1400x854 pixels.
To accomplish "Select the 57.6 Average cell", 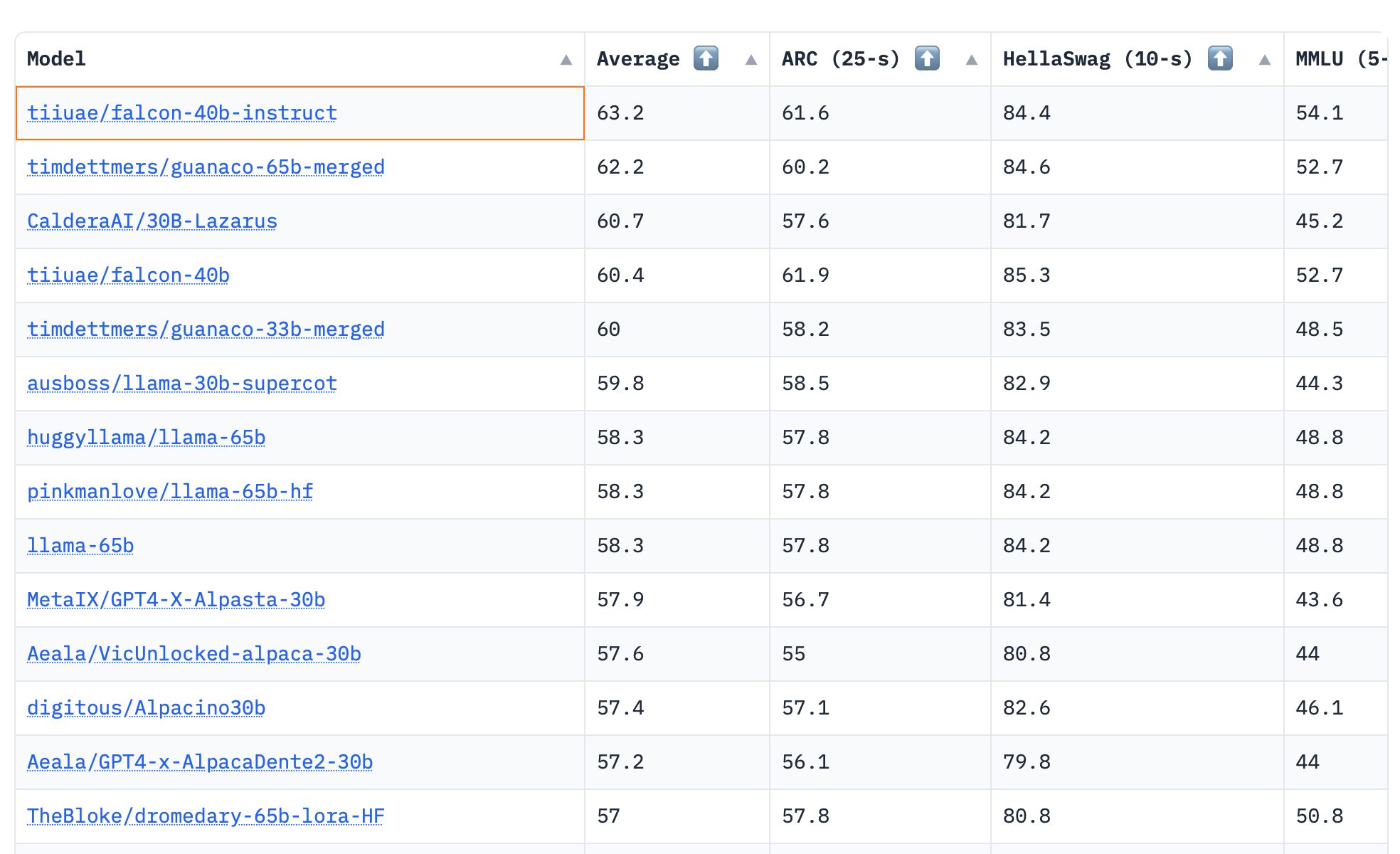I will 677,654.
